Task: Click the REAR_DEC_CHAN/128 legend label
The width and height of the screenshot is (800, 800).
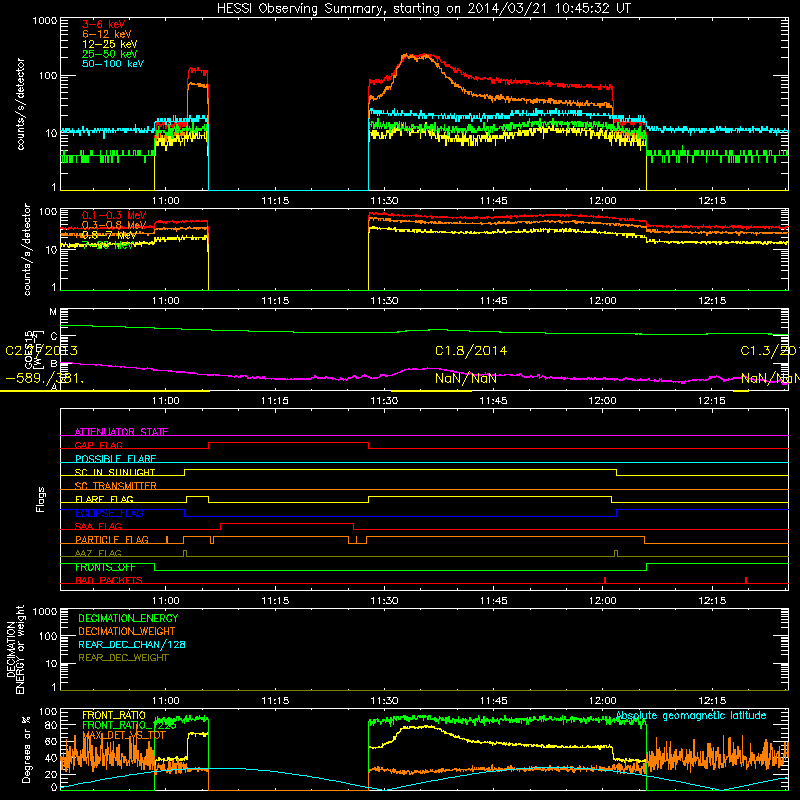Action: 132,644
